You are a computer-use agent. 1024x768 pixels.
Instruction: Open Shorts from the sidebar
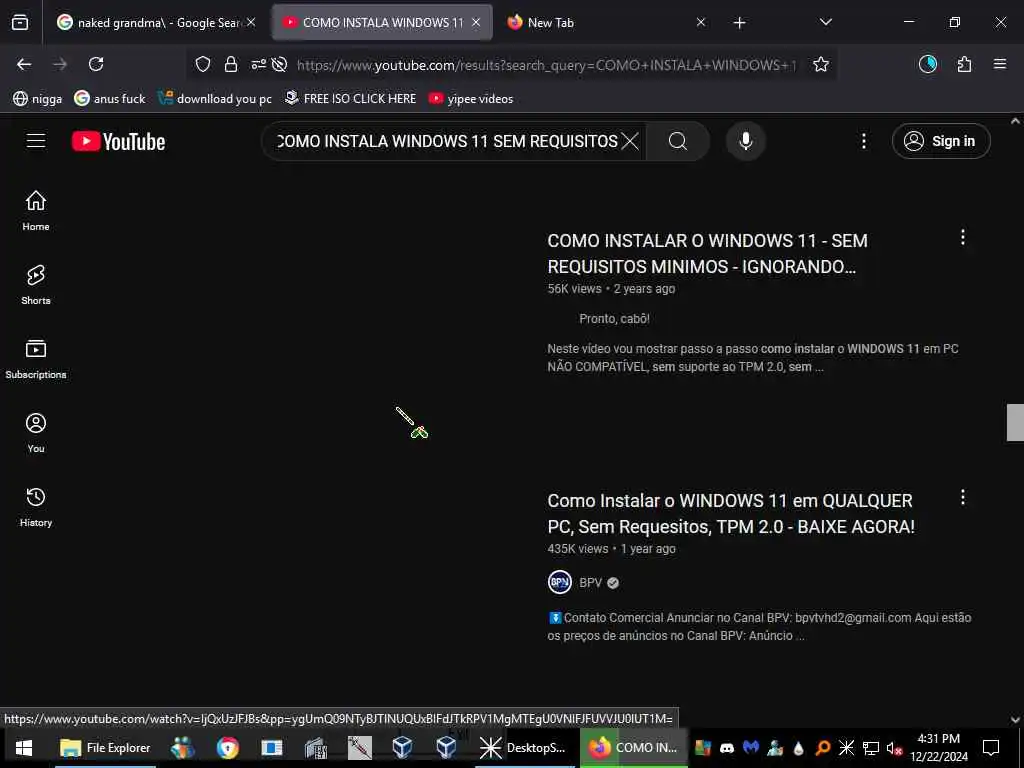(x=36, y=285)
